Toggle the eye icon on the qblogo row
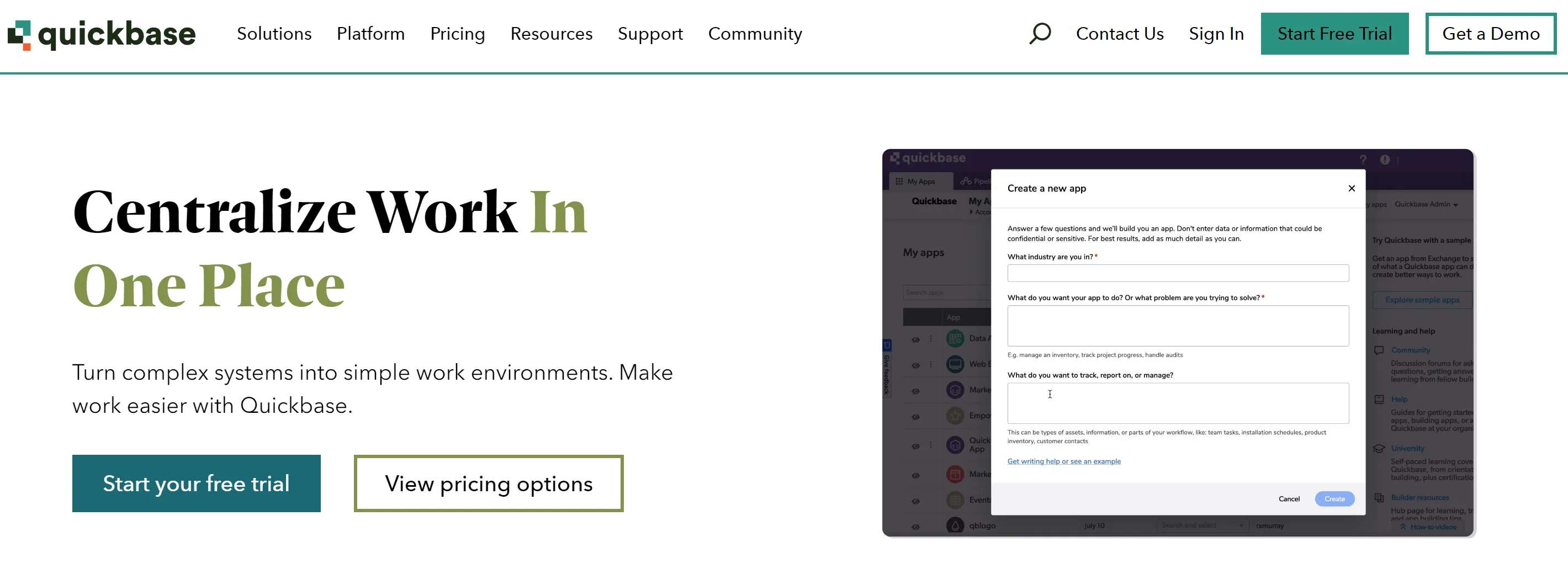 915,527
